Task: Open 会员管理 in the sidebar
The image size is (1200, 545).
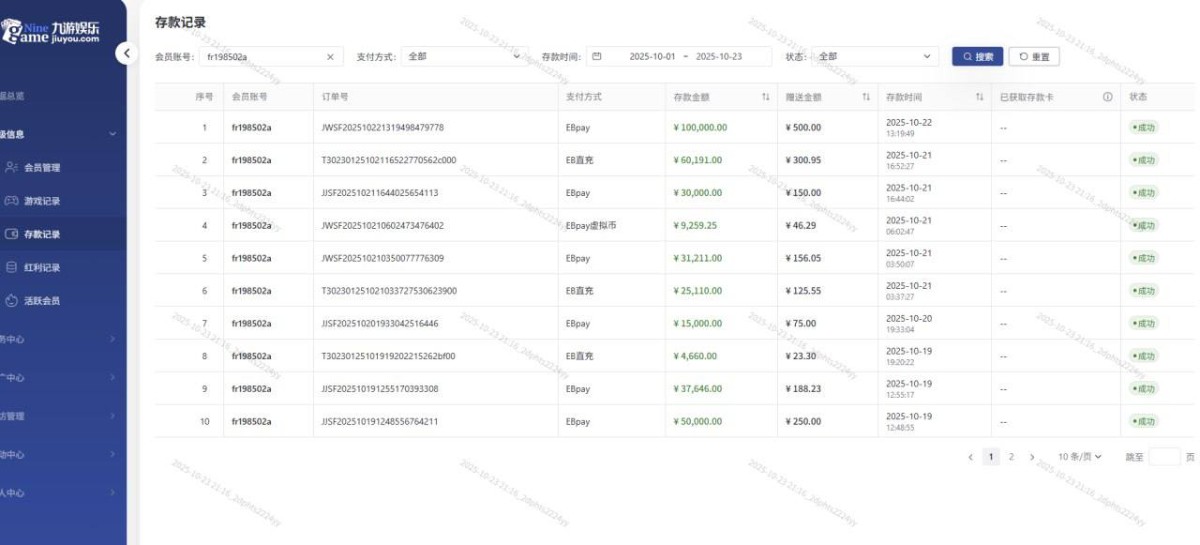Action: 42,168
